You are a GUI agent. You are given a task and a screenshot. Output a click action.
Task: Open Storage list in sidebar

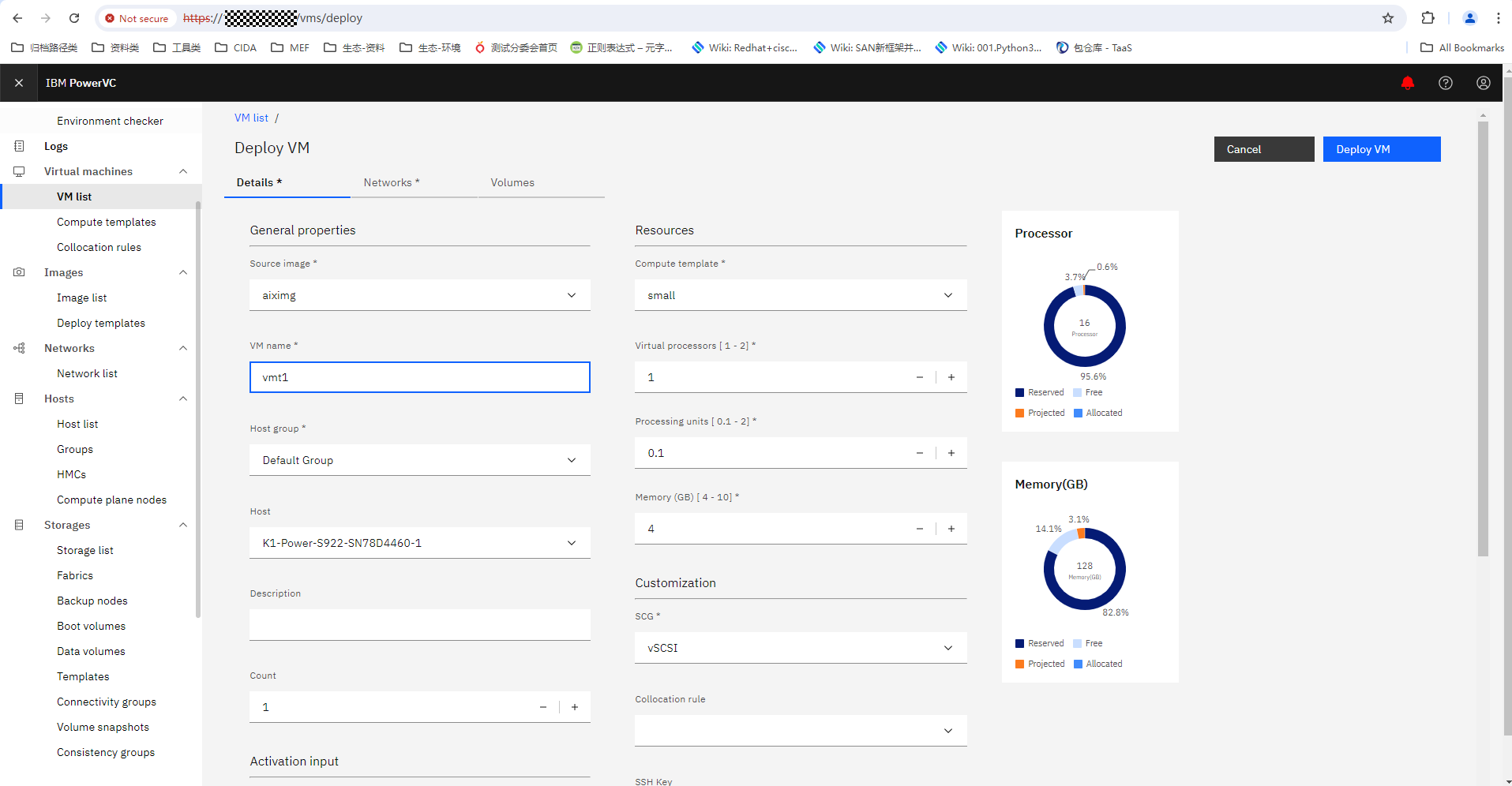85,550
